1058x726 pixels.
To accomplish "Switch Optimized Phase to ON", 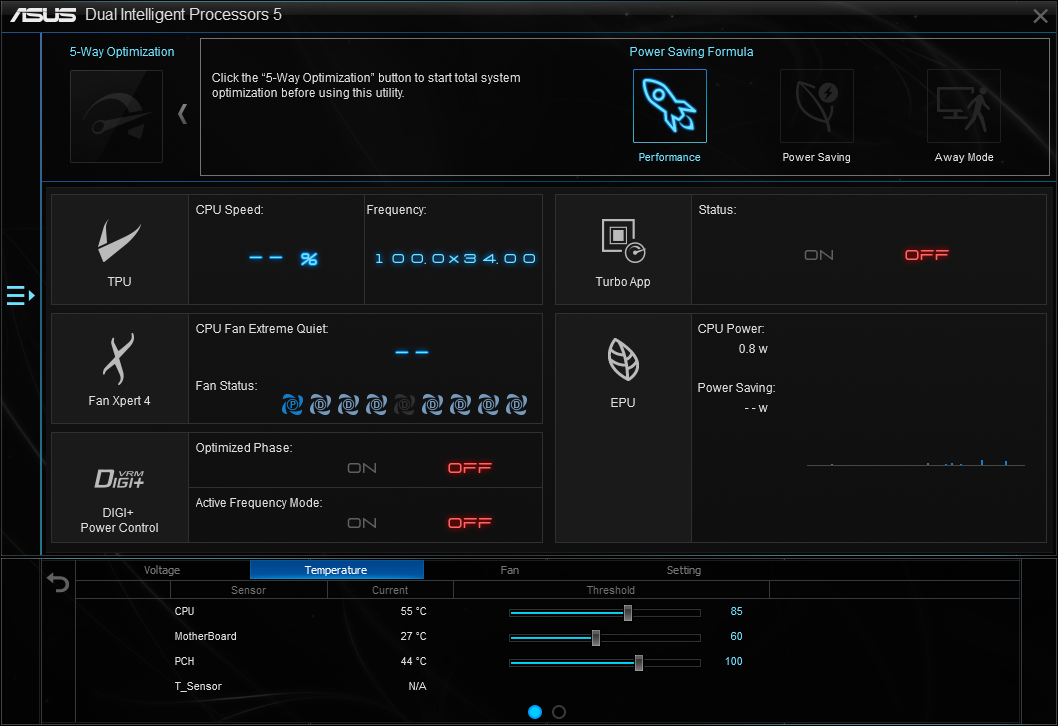I will [x=362, y=468].
